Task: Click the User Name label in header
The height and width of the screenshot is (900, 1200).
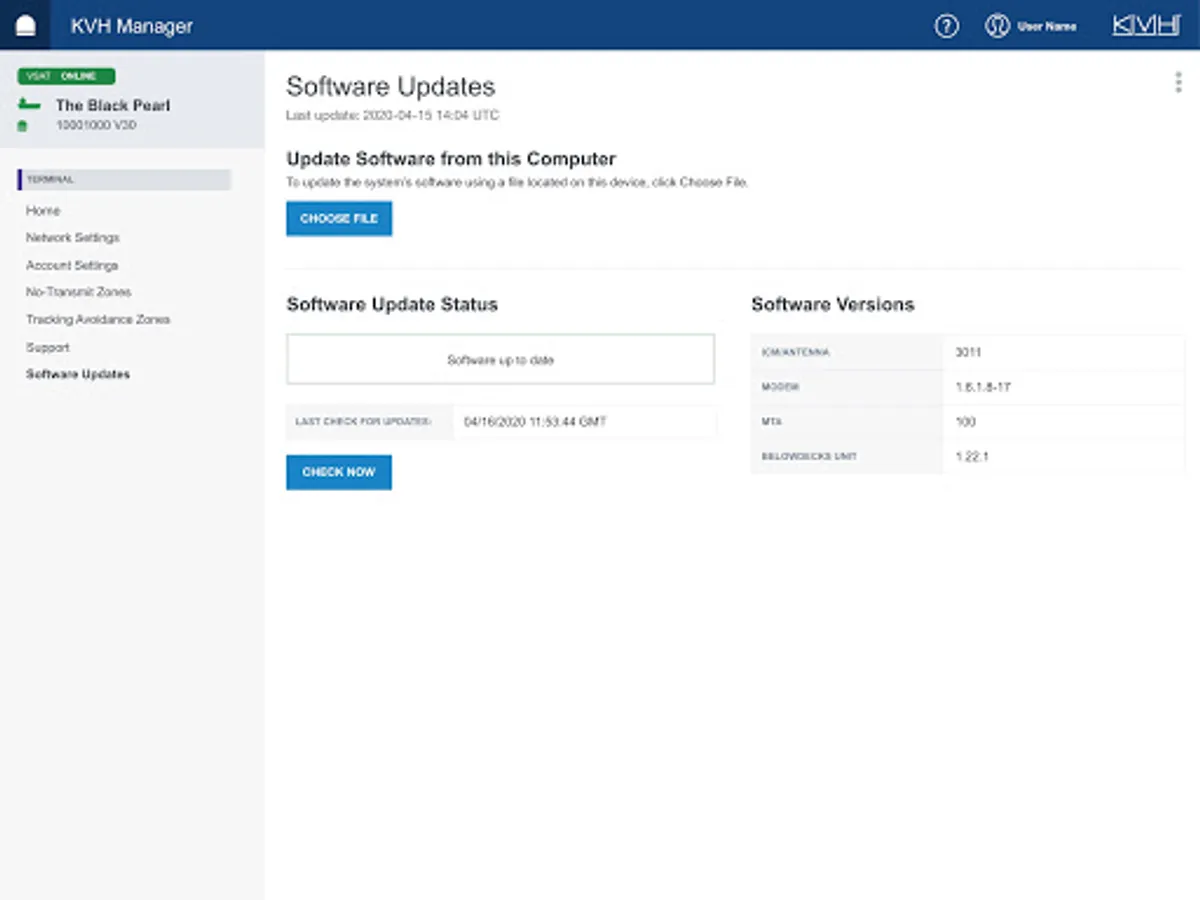Action: pos(1047,27)
